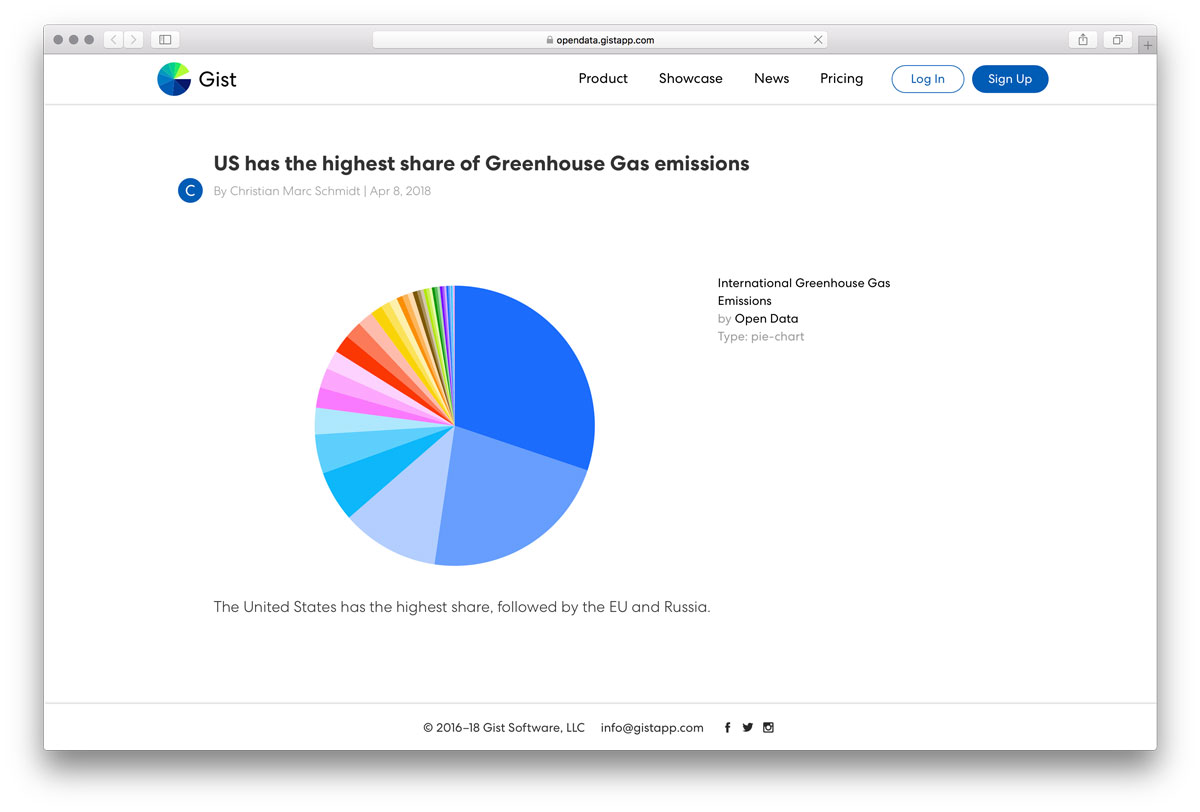The image size is (1200, 812).
Task: Click the Log In button
Action: (x=928, y=79)
